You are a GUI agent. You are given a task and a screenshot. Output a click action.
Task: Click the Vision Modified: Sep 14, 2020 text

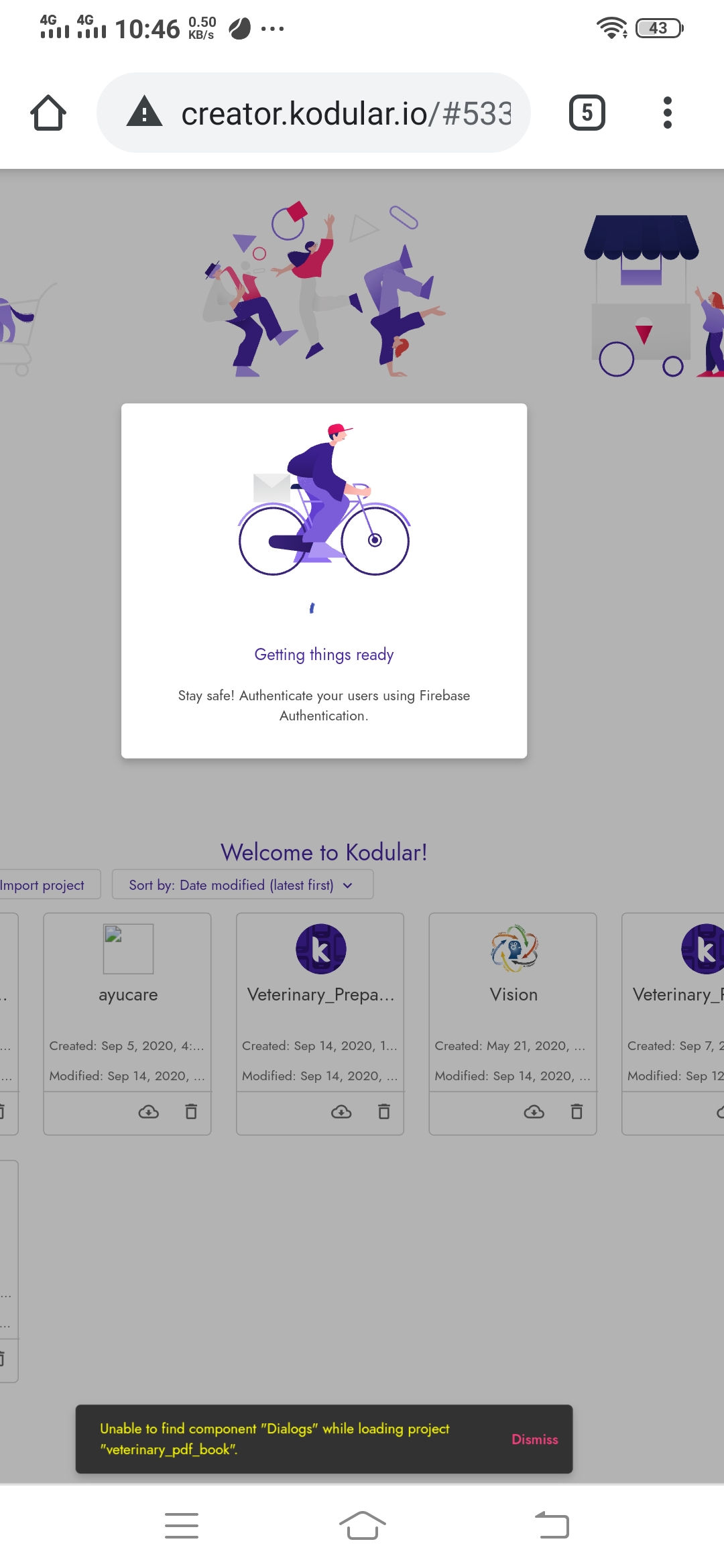[513, 1076]
